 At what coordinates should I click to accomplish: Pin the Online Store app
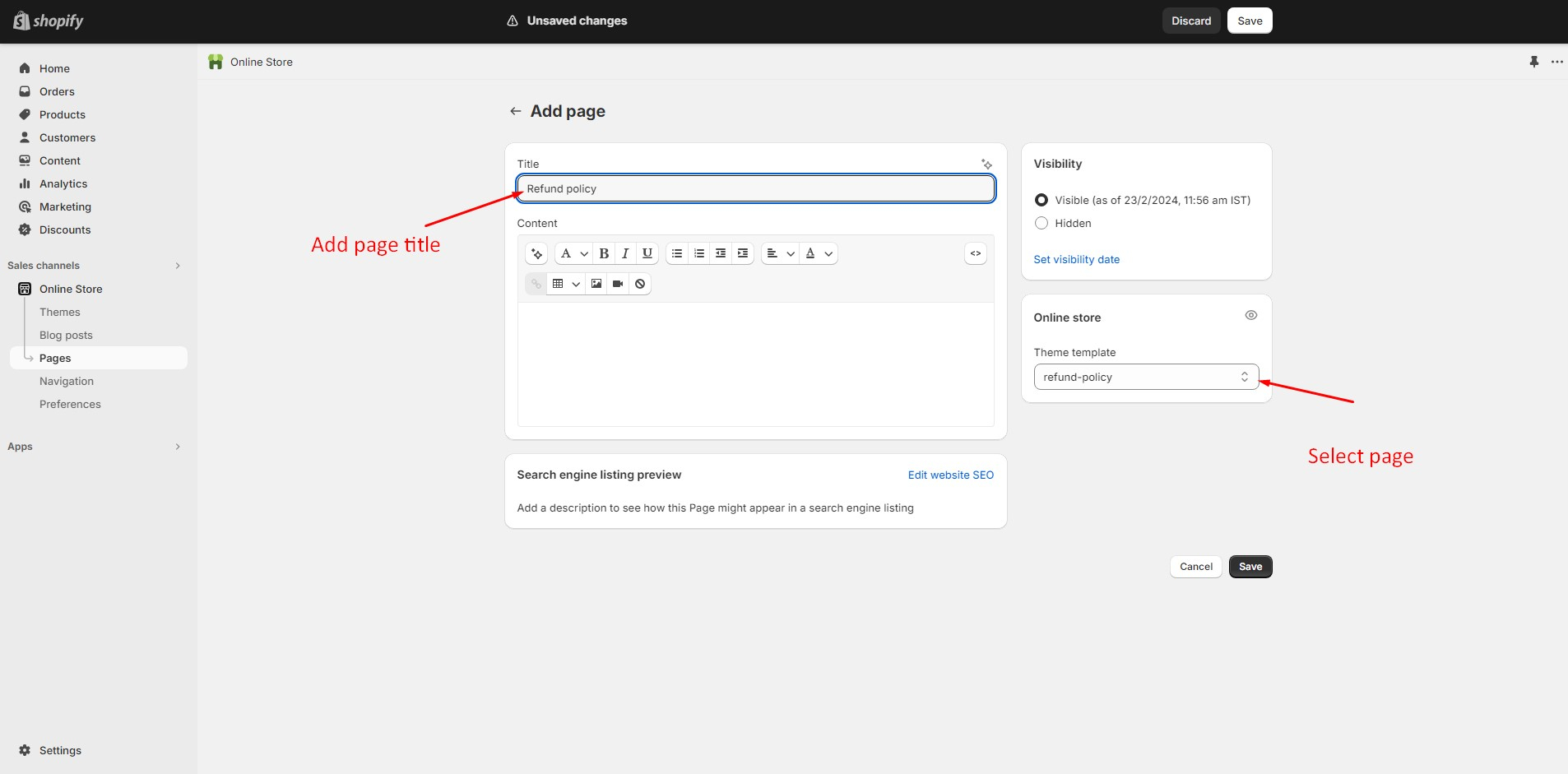(1533, 62)
